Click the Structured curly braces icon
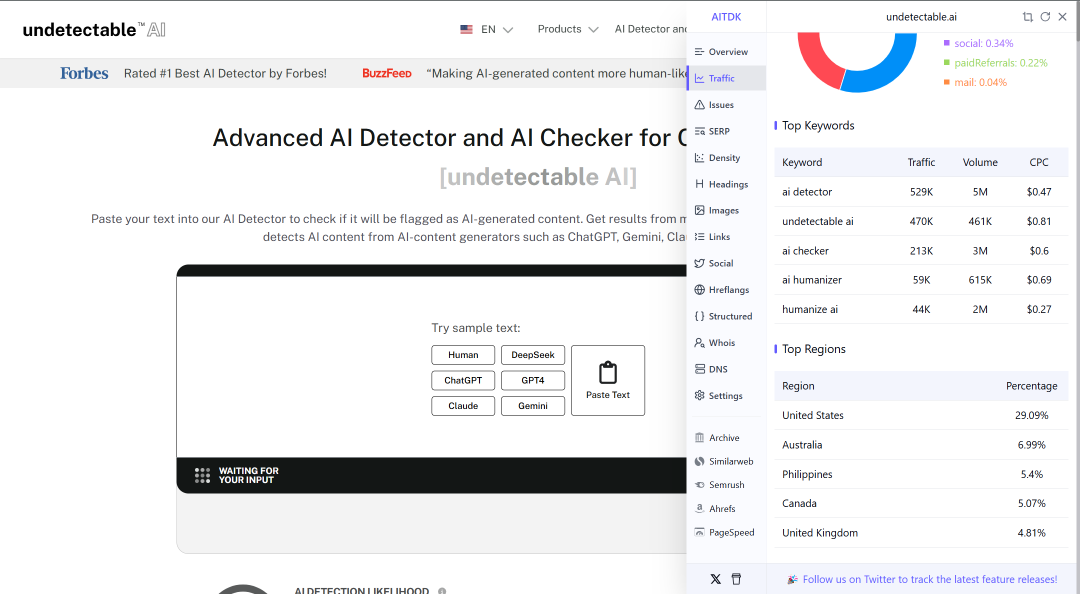This screenshot has height=594, width=1080. (x=700, y=316)
